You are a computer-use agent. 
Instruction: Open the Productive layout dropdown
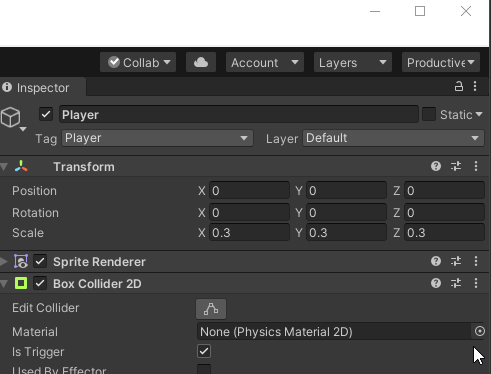point(441,62)
